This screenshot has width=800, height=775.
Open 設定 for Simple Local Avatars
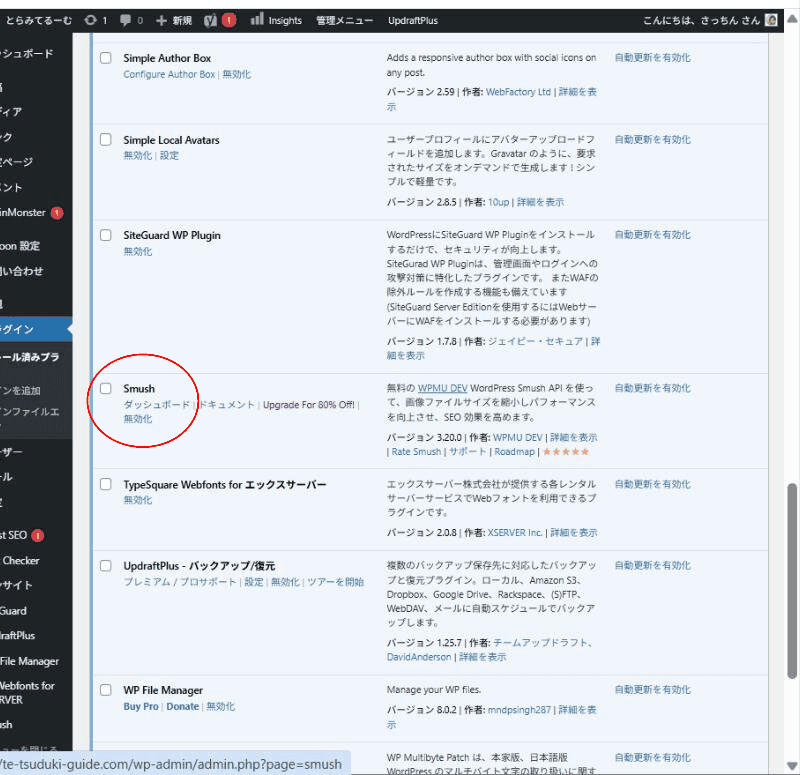[x=169, y=156]
